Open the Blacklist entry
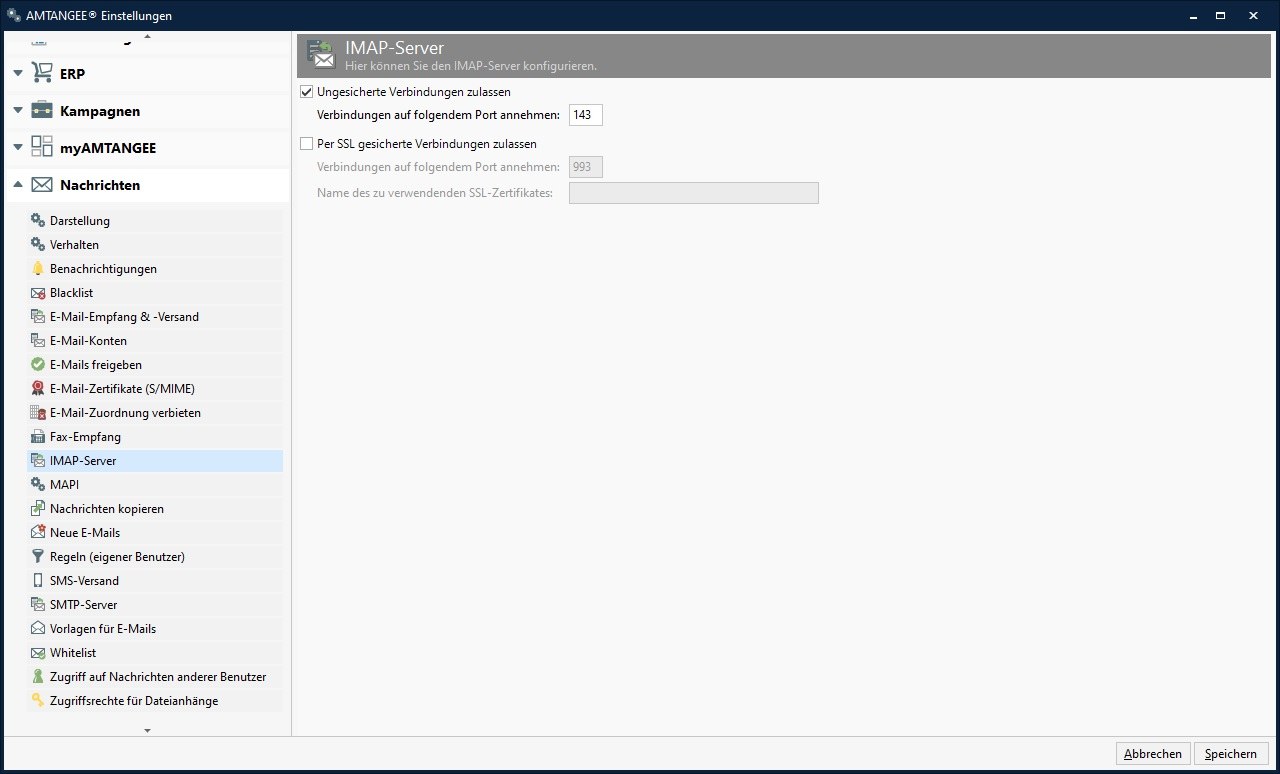This screenshot has width=1280, height=774. (x=155, y=293)
